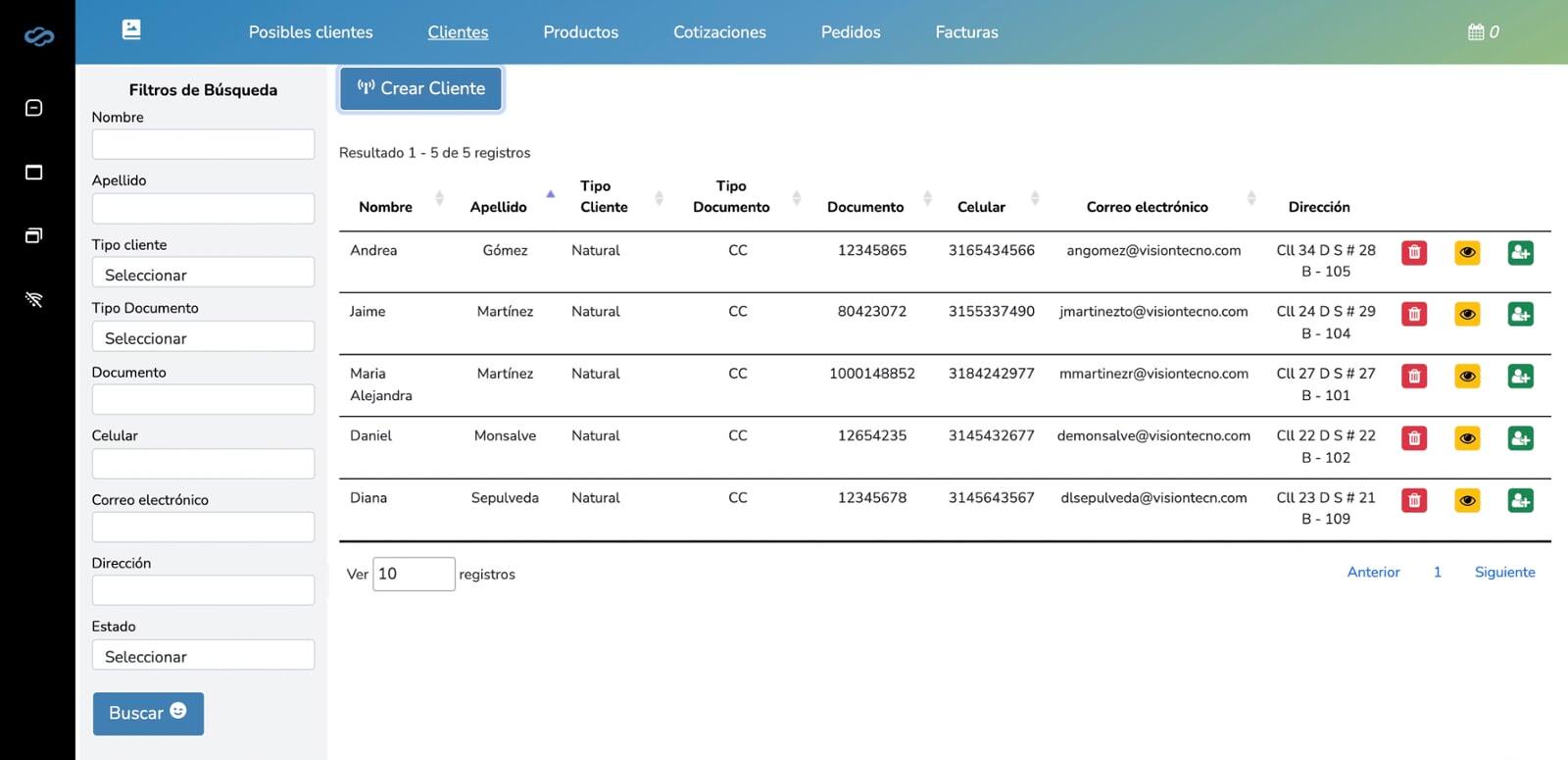
Task: Sort by Correo electrónico column arrows
Action: pos(1251,198)
